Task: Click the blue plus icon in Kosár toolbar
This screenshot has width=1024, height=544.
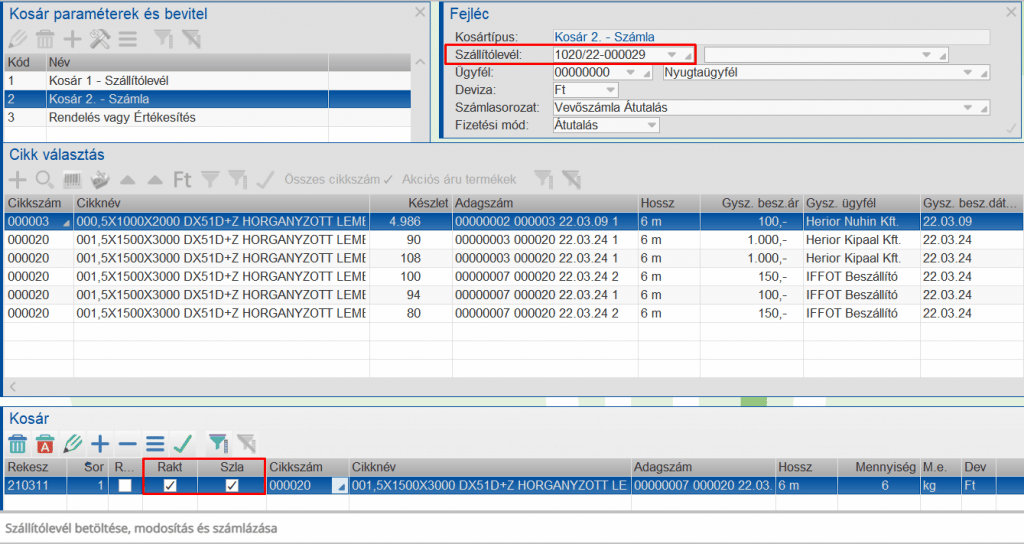Action: [x=100, y=442]
